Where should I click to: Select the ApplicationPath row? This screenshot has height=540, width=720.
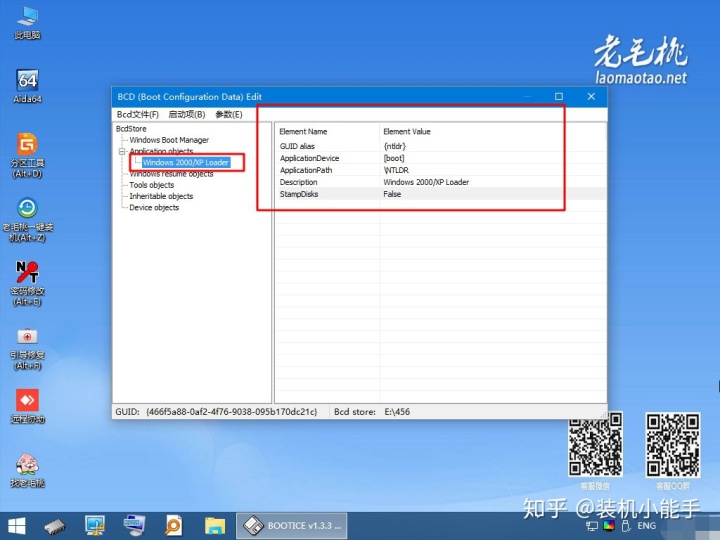click(441, 170)
